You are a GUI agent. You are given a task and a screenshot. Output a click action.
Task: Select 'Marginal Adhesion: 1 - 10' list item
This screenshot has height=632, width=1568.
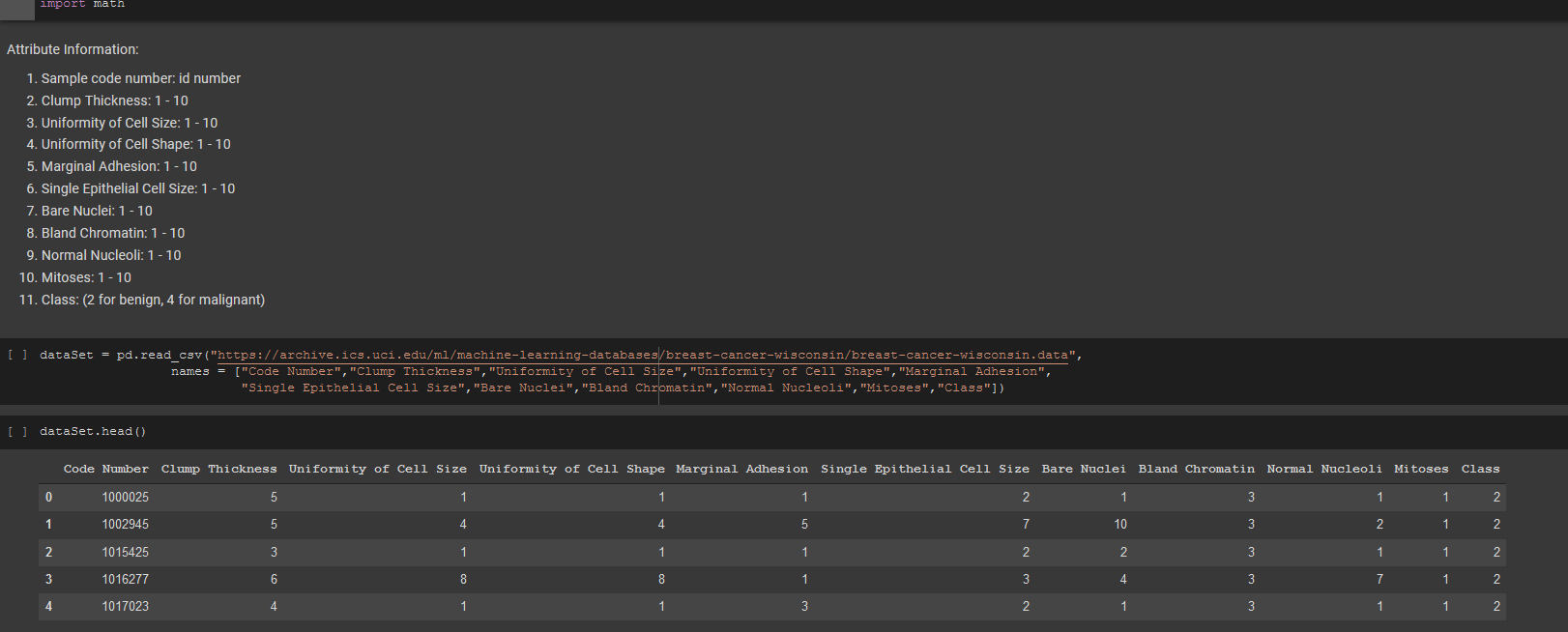119,166
